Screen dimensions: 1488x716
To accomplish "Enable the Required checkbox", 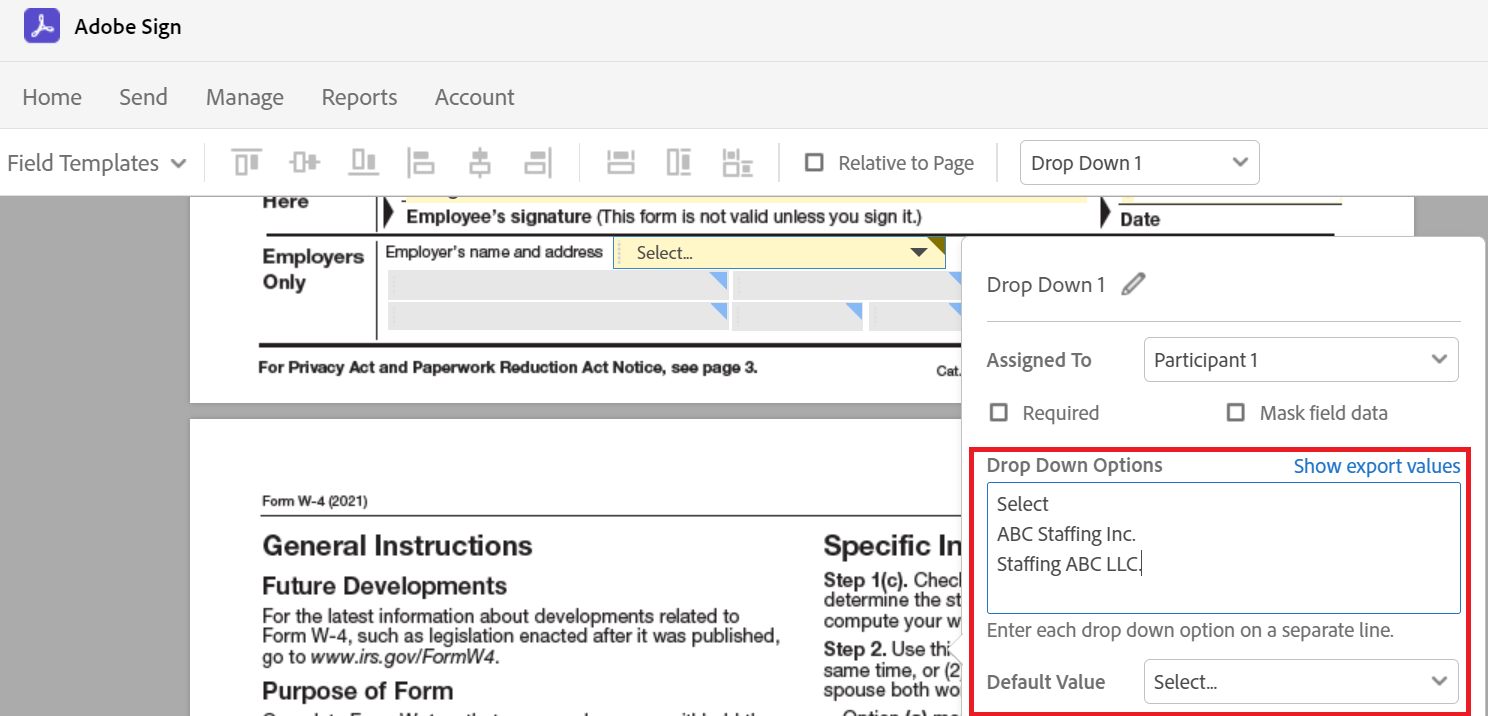I will (998, 413).
